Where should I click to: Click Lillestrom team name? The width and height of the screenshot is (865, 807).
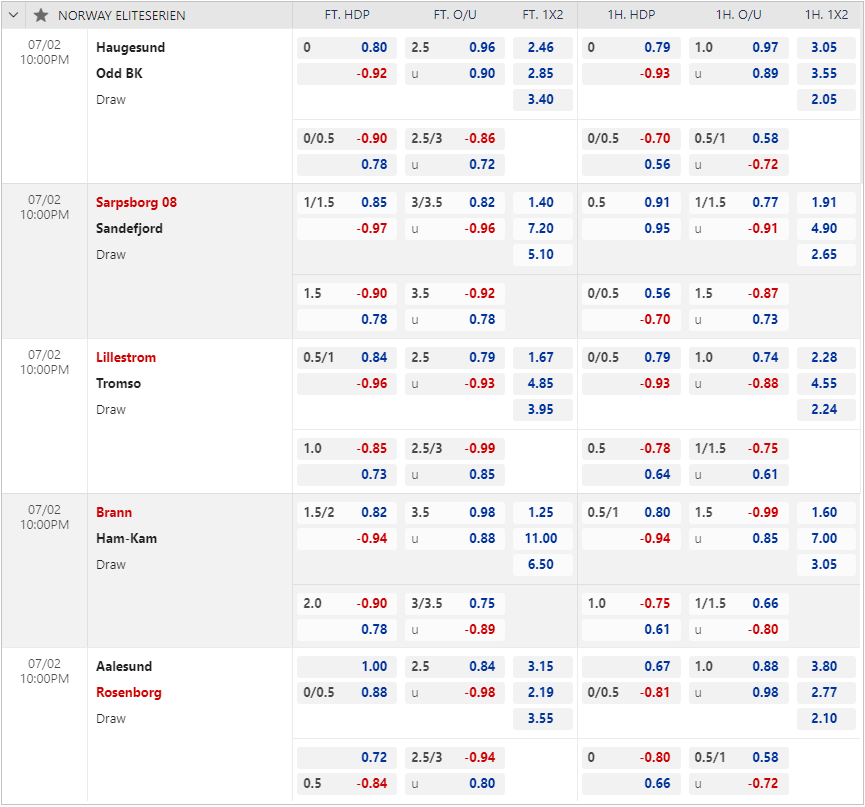point(126,357)
